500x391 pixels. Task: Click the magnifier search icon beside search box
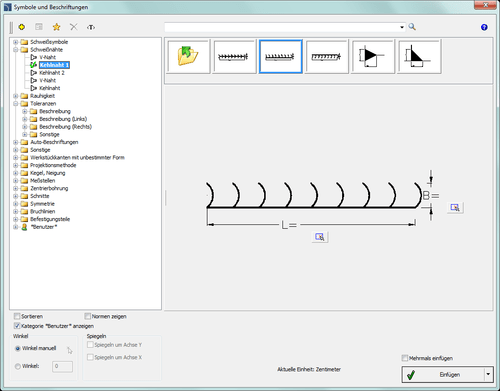click(x=412, y=27)
